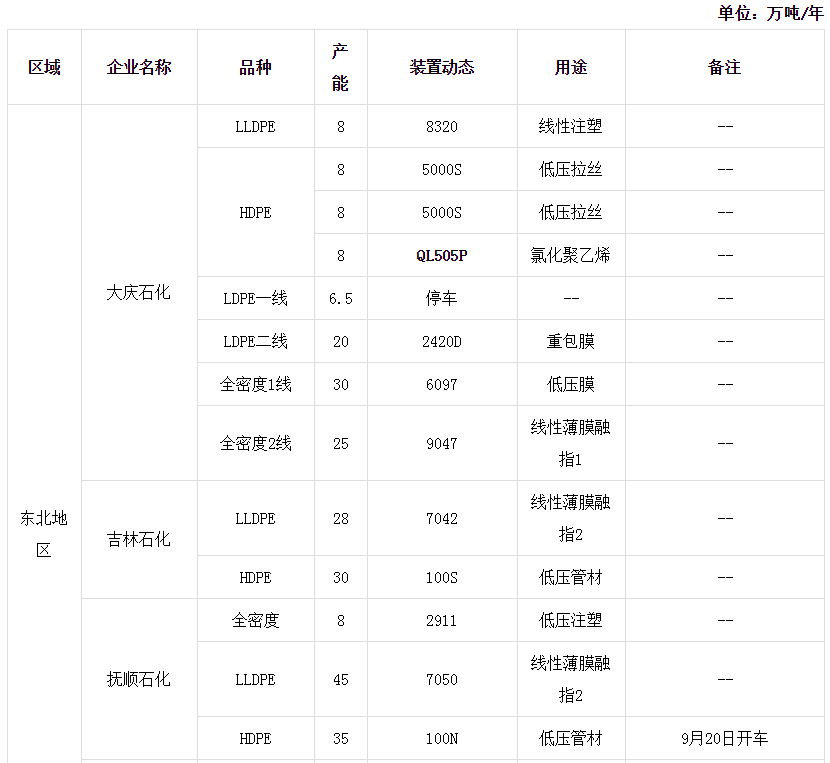Click the 7042 status cell
Image resolution: width=830 pixels, height=763 pixels.
coord(442,518)
